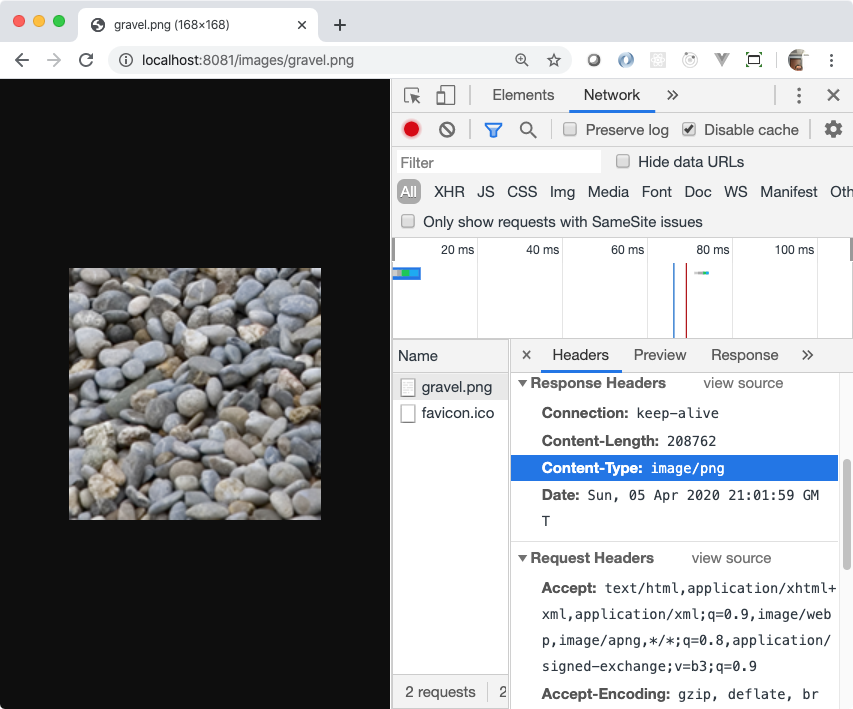This screenshot has height=709, width=853.
Task: Bookmark this page with the star icon
Action: pos(554,60)
